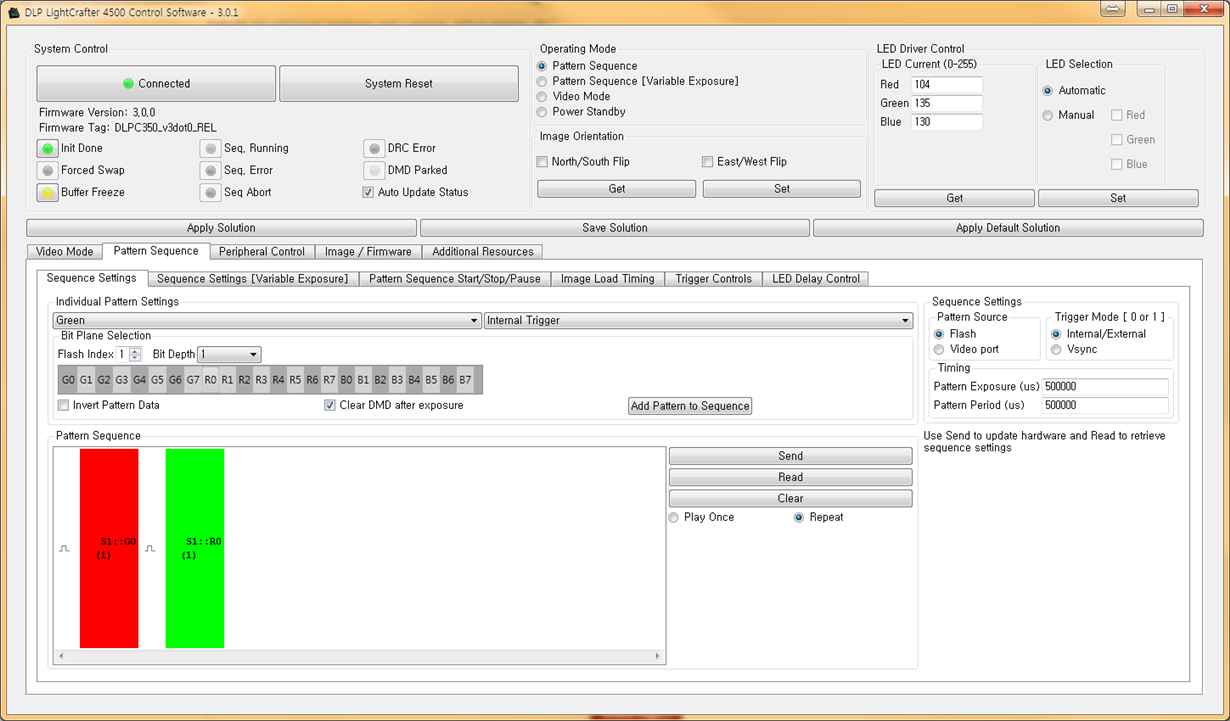Click the Forced Swap status indicator
Screen dimensions: 1230x721
click(47, 170)
